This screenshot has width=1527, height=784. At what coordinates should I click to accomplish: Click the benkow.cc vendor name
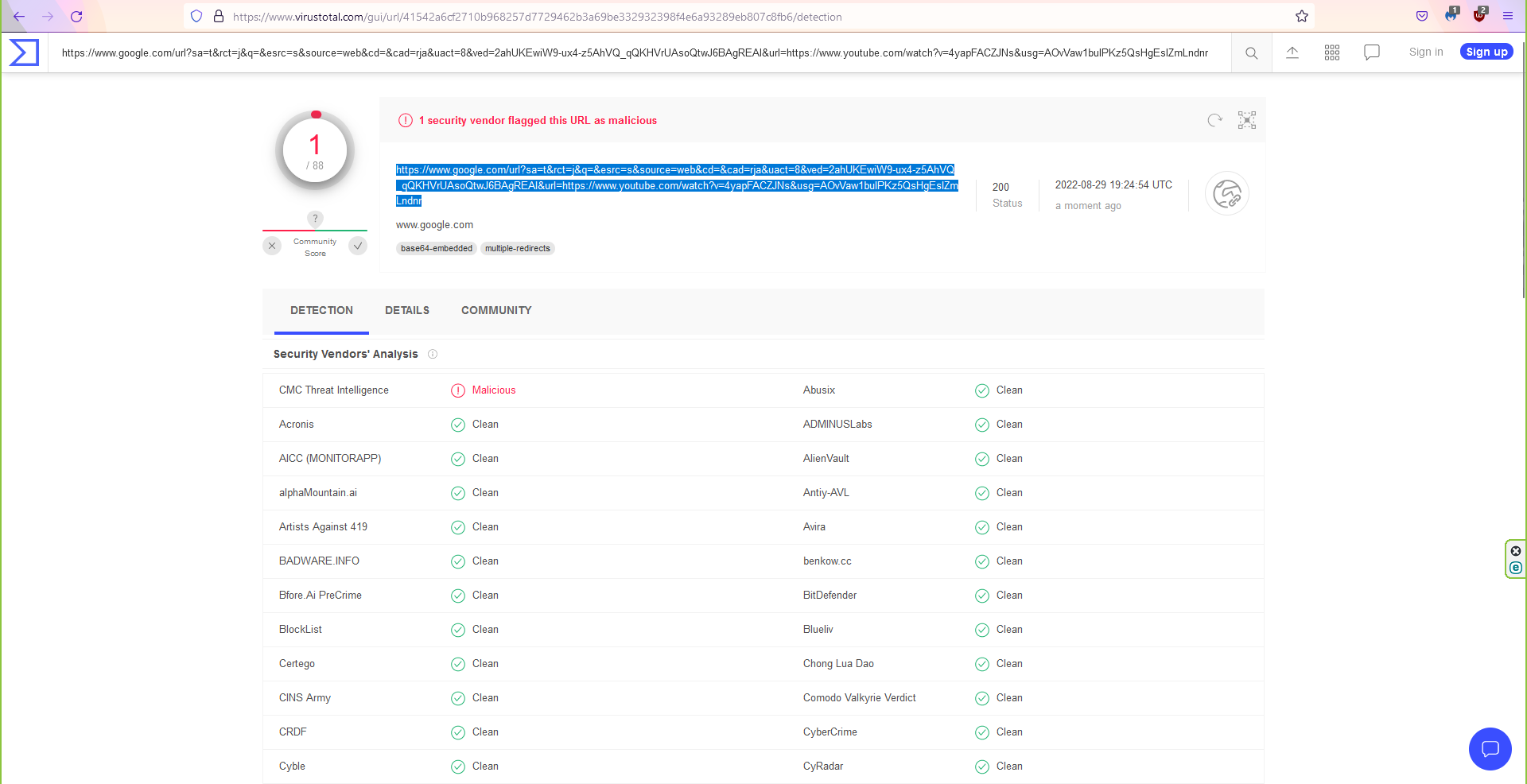827,561
